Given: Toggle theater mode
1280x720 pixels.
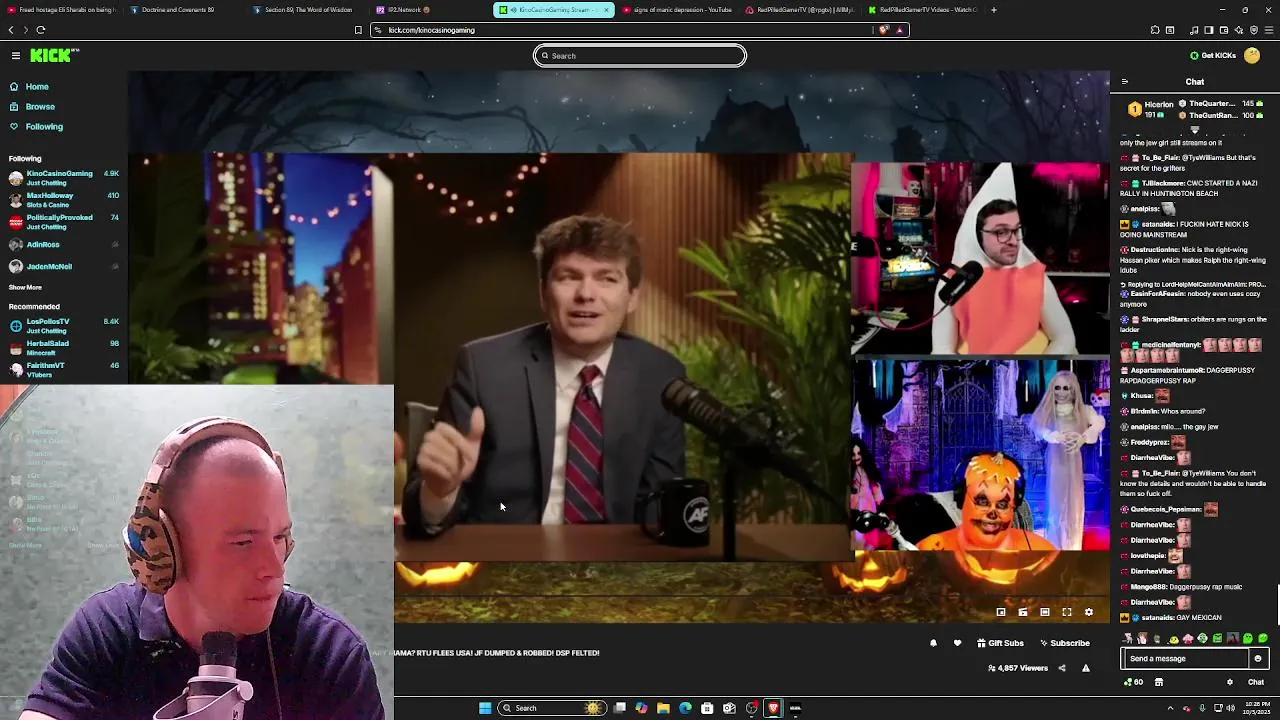Looking at the screenshot, I should [1045, 612].
